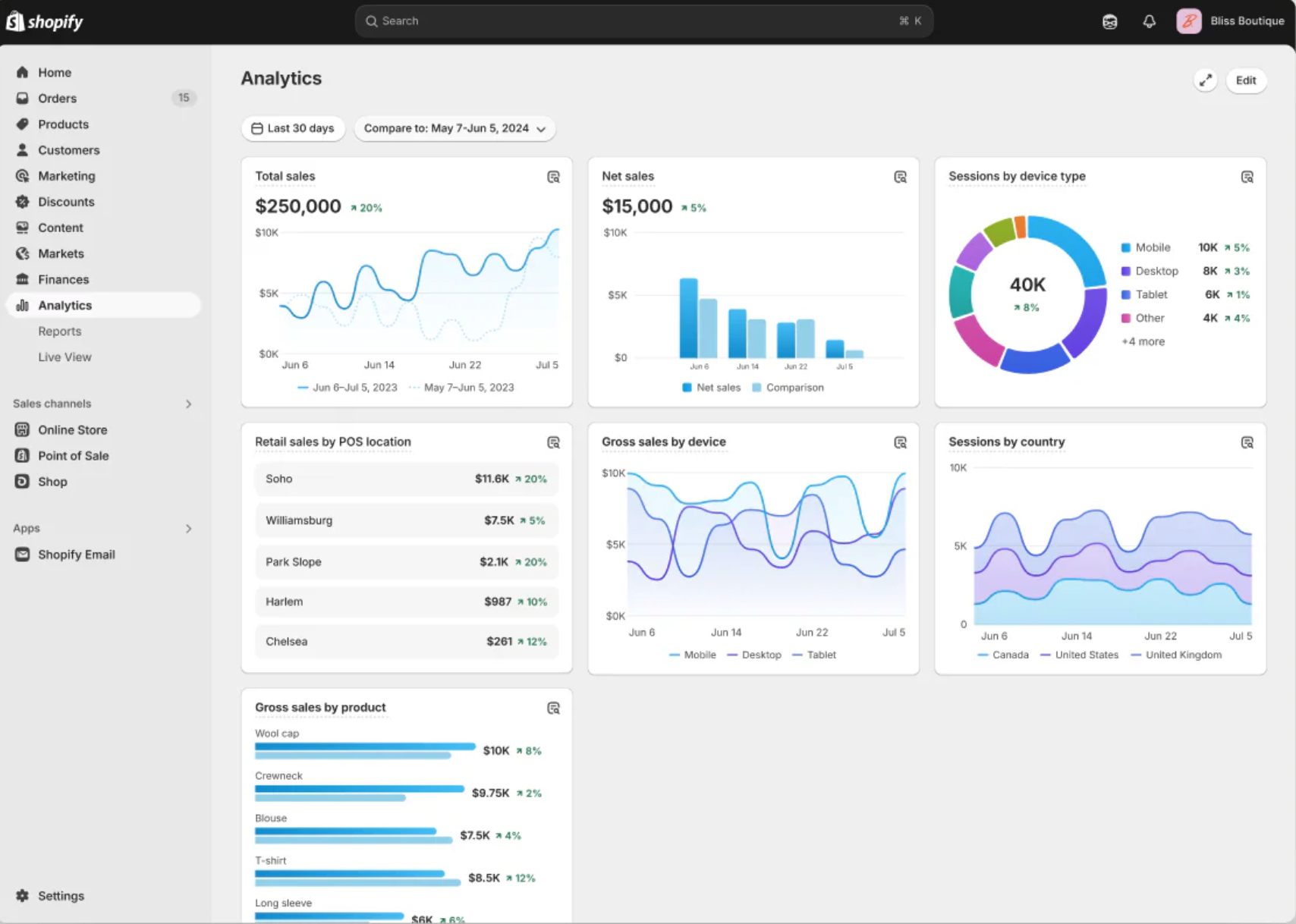
Task: Click the Total sales card title
Action: coord(285,176)
